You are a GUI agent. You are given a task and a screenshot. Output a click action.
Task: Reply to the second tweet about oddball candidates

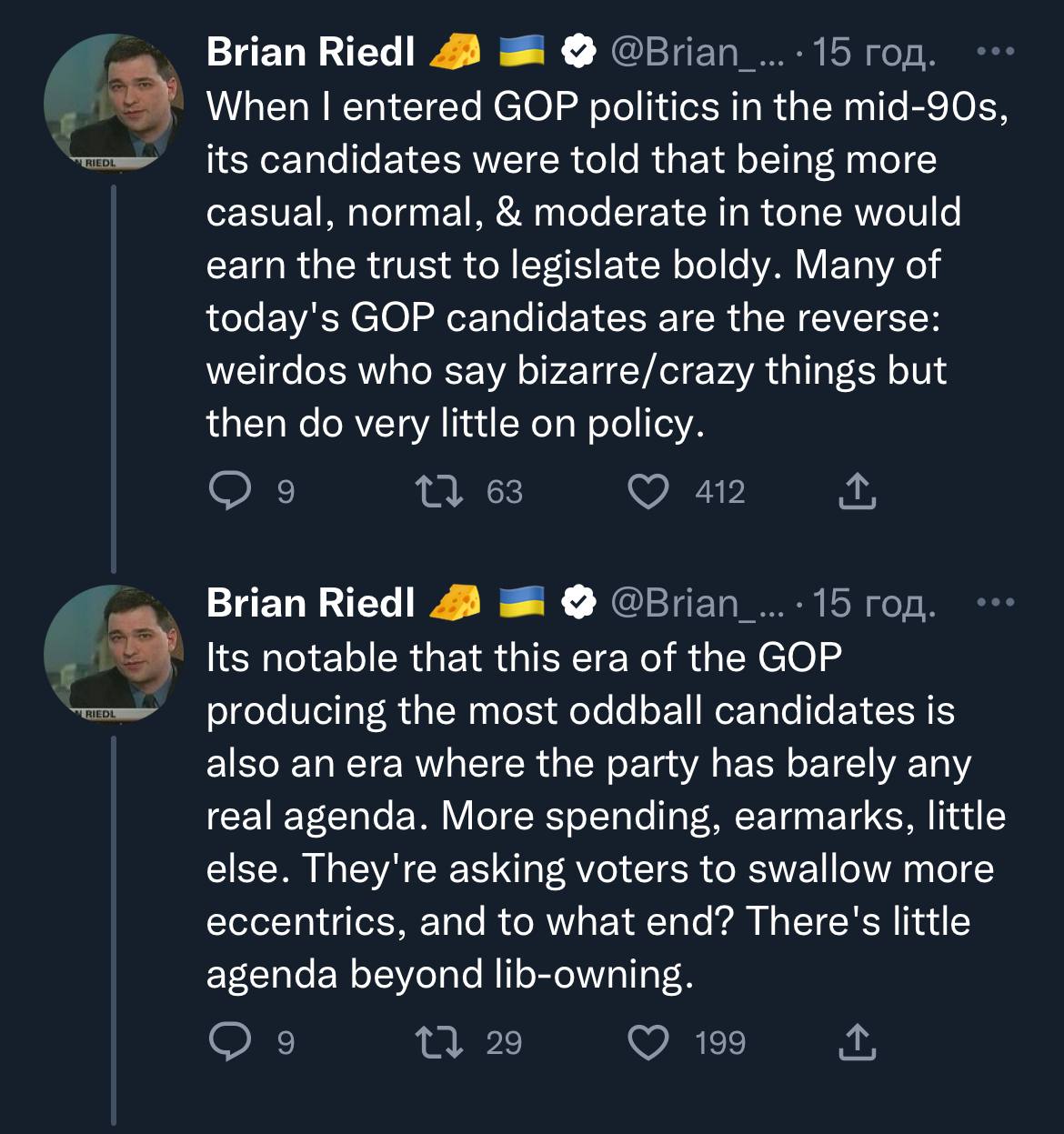[230, 1042]
